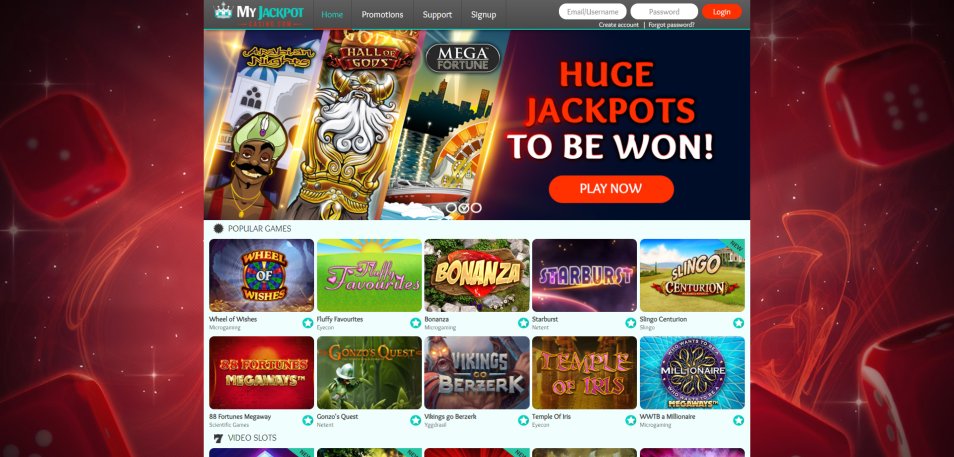
Task: Favorite the 88 Fortunes Megaway star
Action: point(308,420)
